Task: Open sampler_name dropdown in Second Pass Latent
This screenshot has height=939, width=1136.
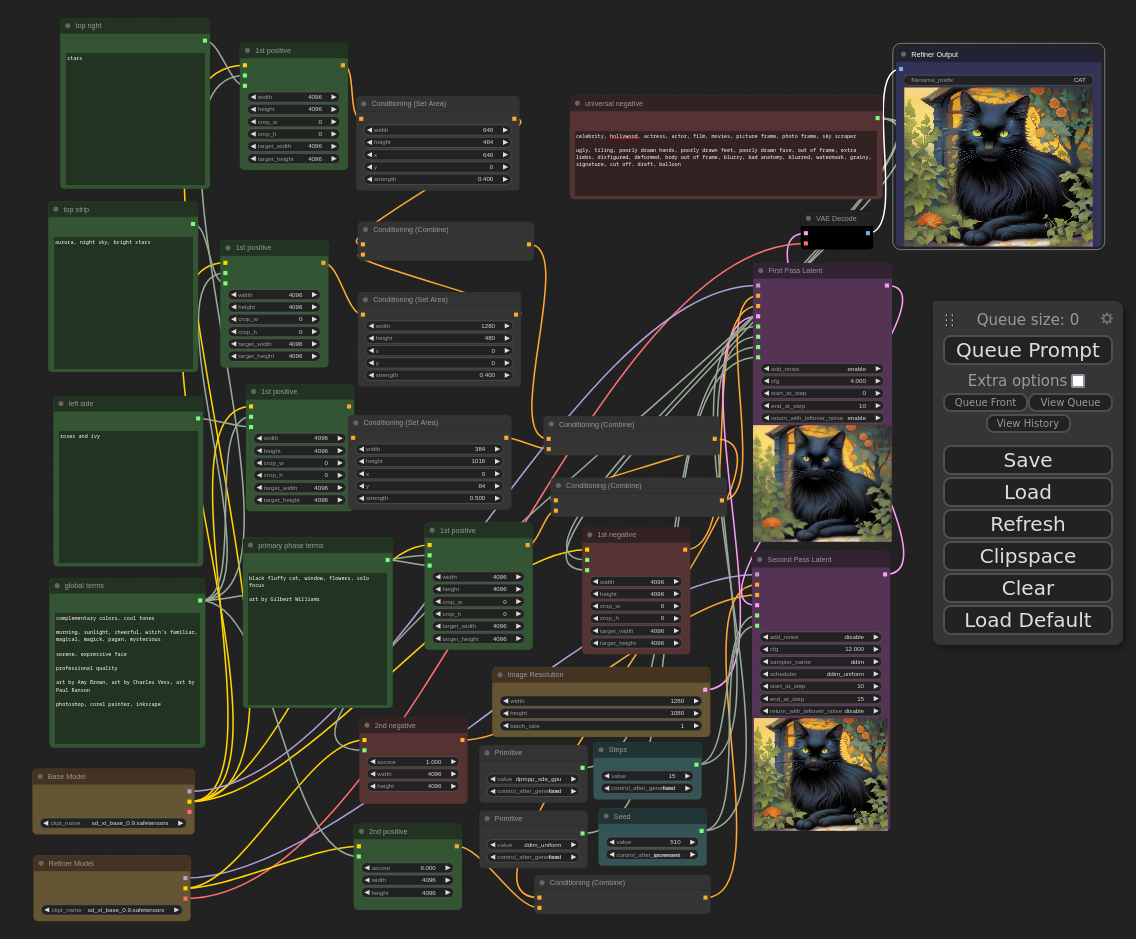Action: (x=820, y=662)
